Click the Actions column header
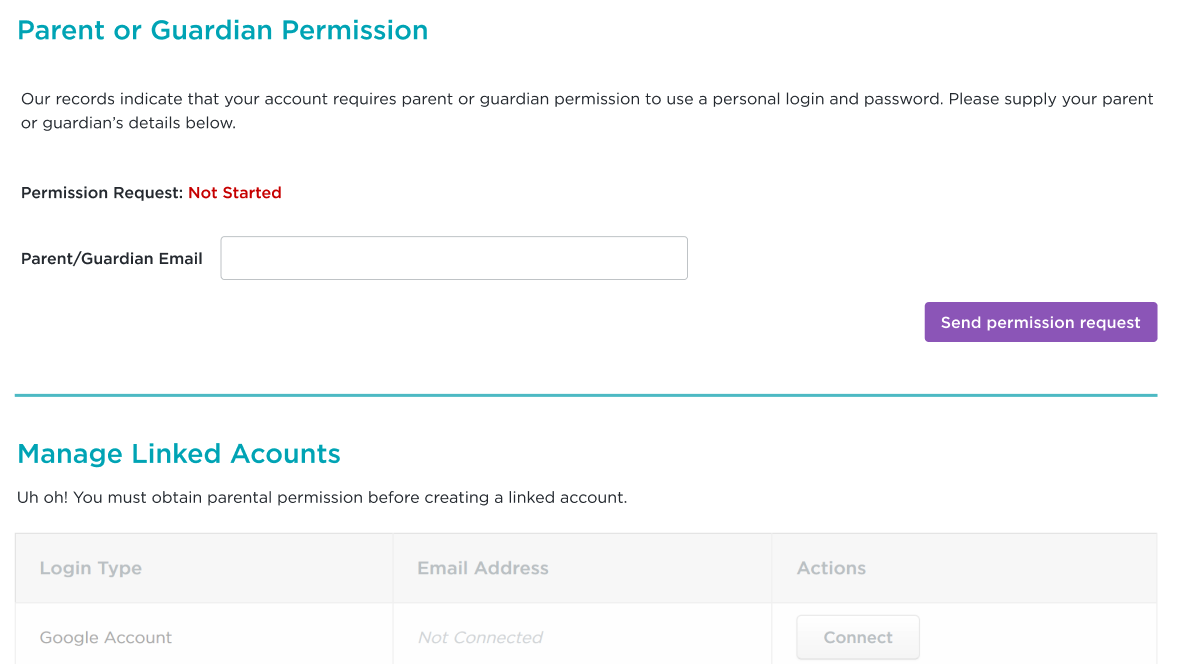The image size is (1181, 664). (x=831, y=568)
